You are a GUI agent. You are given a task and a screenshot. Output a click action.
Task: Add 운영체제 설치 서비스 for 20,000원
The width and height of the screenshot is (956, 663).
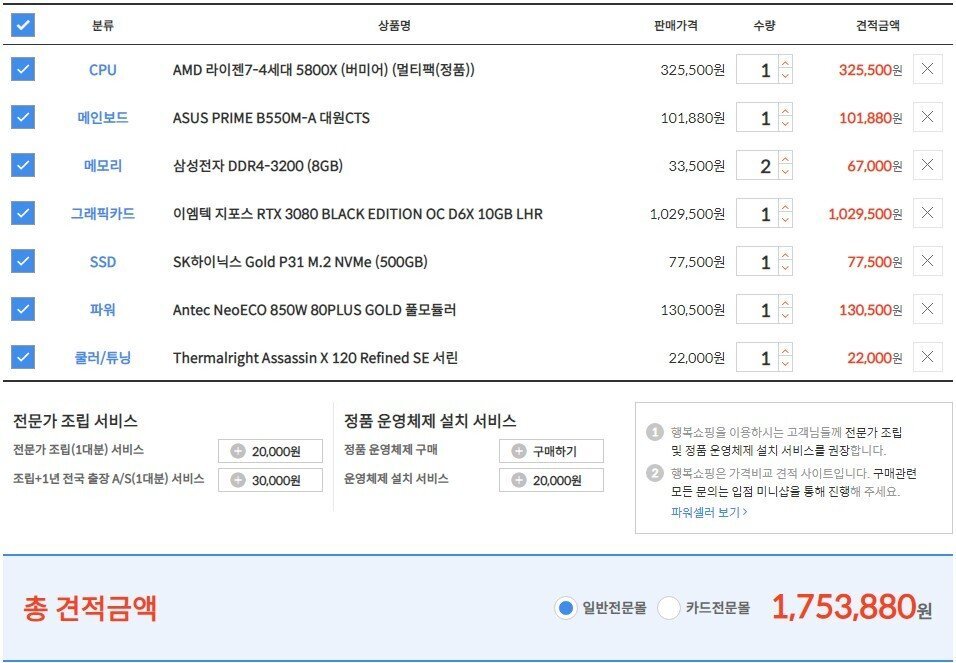point(551,480)
